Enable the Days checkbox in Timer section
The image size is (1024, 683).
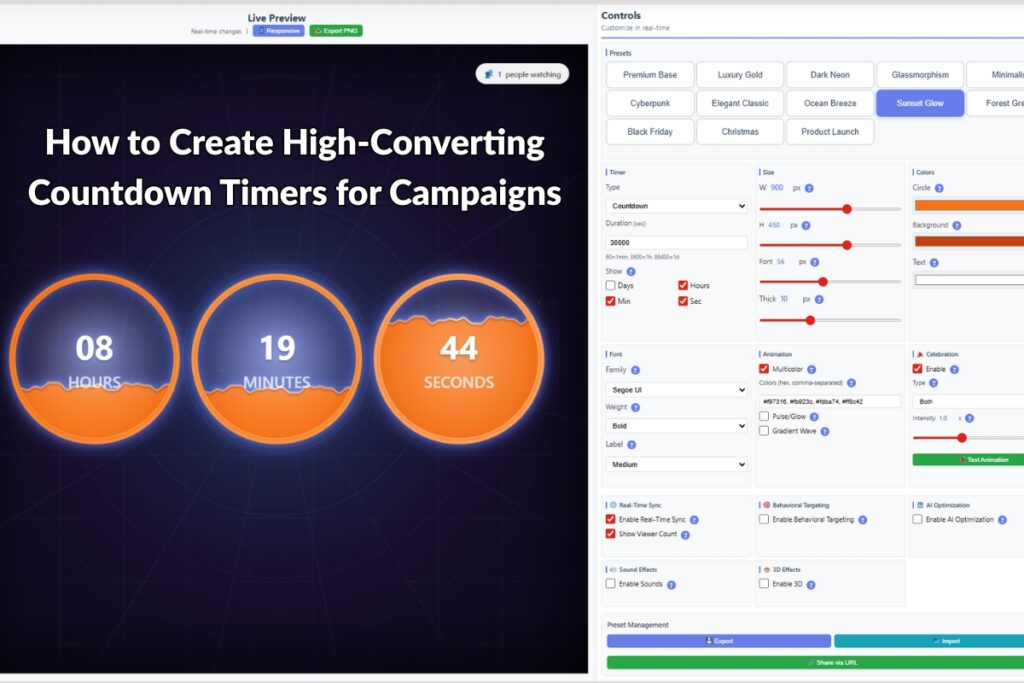click(611, 285)
